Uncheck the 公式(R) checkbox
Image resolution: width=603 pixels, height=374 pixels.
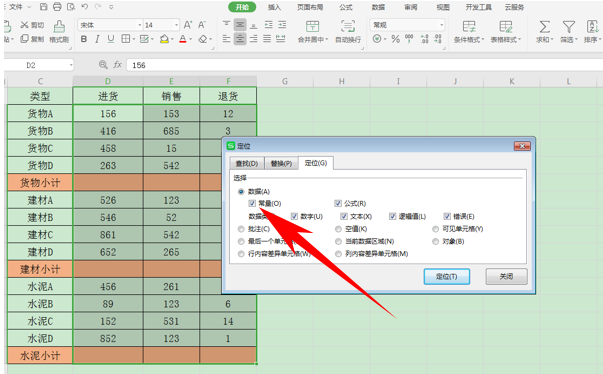(x=338, y=203)
